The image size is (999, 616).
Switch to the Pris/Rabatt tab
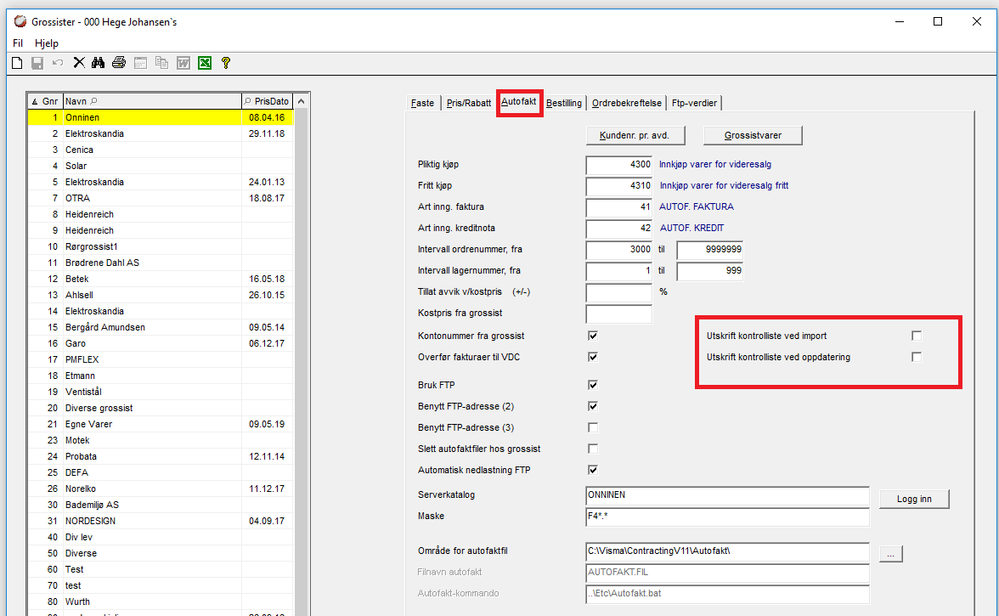(468, 103)
